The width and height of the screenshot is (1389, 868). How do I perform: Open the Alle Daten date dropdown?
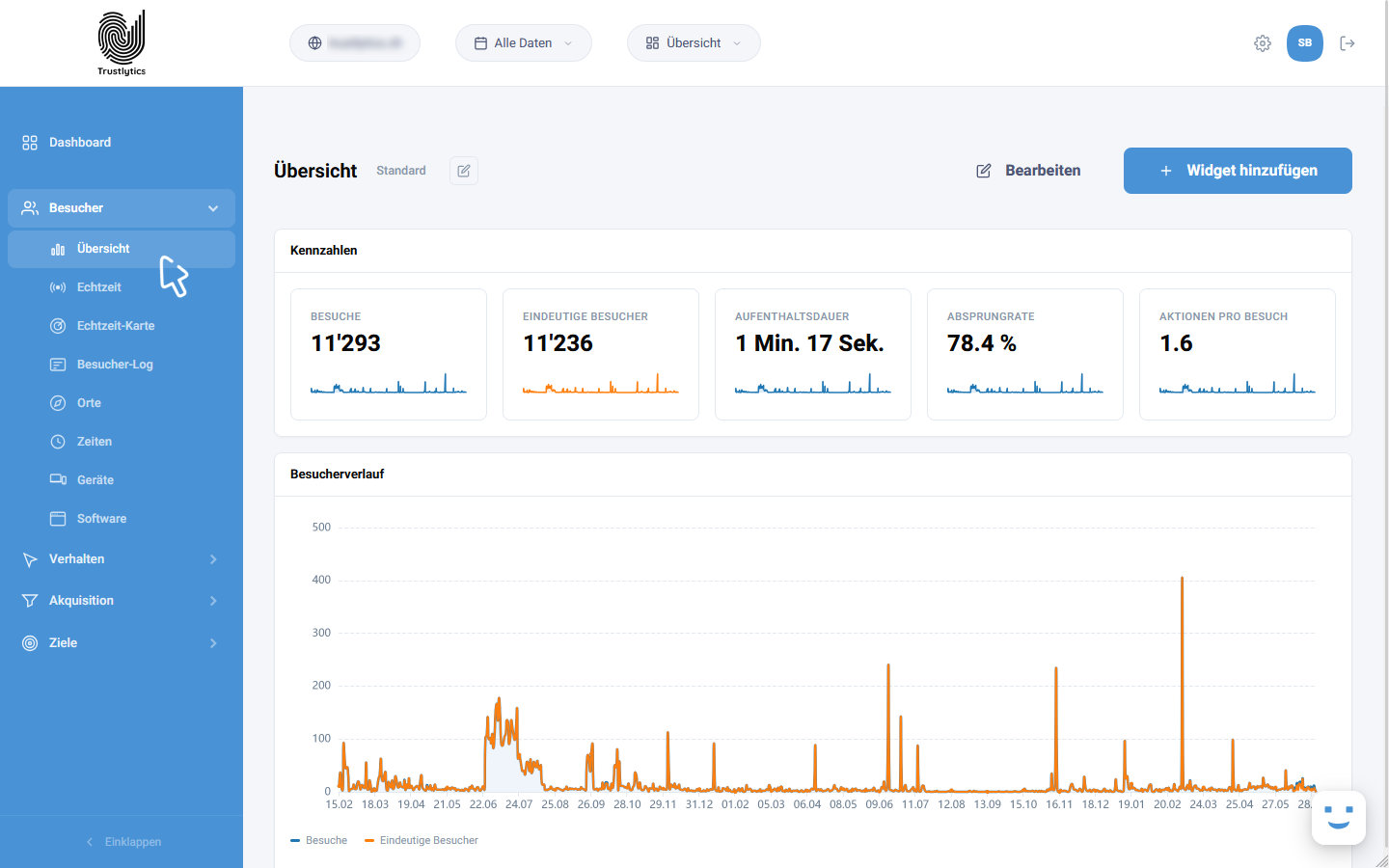click(524, 43)
